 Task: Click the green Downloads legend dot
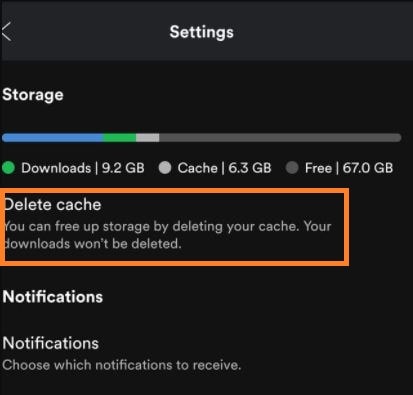click(x=8, y=168)
